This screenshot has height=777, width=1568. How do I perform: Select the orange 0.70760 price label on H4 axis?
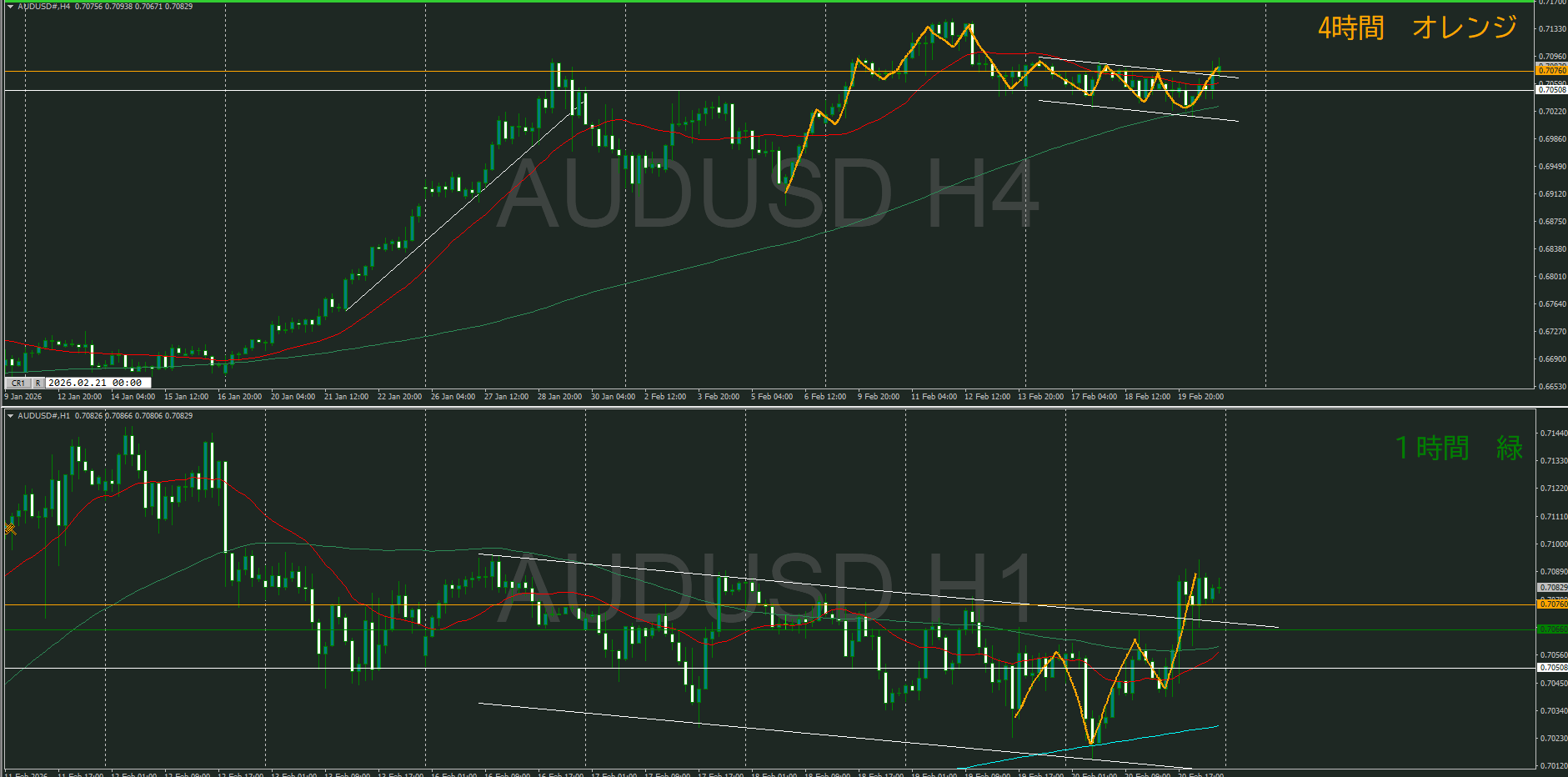coord(1551,71)
